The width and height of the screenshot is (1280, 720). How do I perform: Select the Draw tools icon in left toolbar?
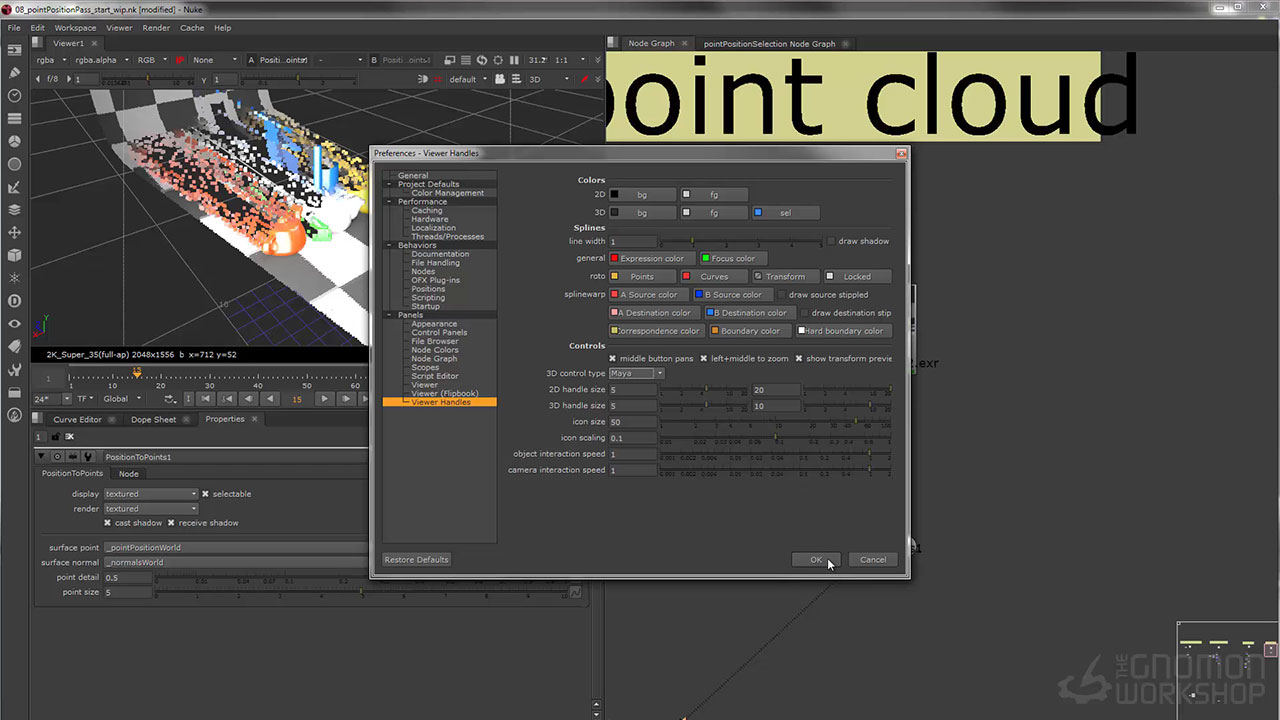click(x=14, y=73)
